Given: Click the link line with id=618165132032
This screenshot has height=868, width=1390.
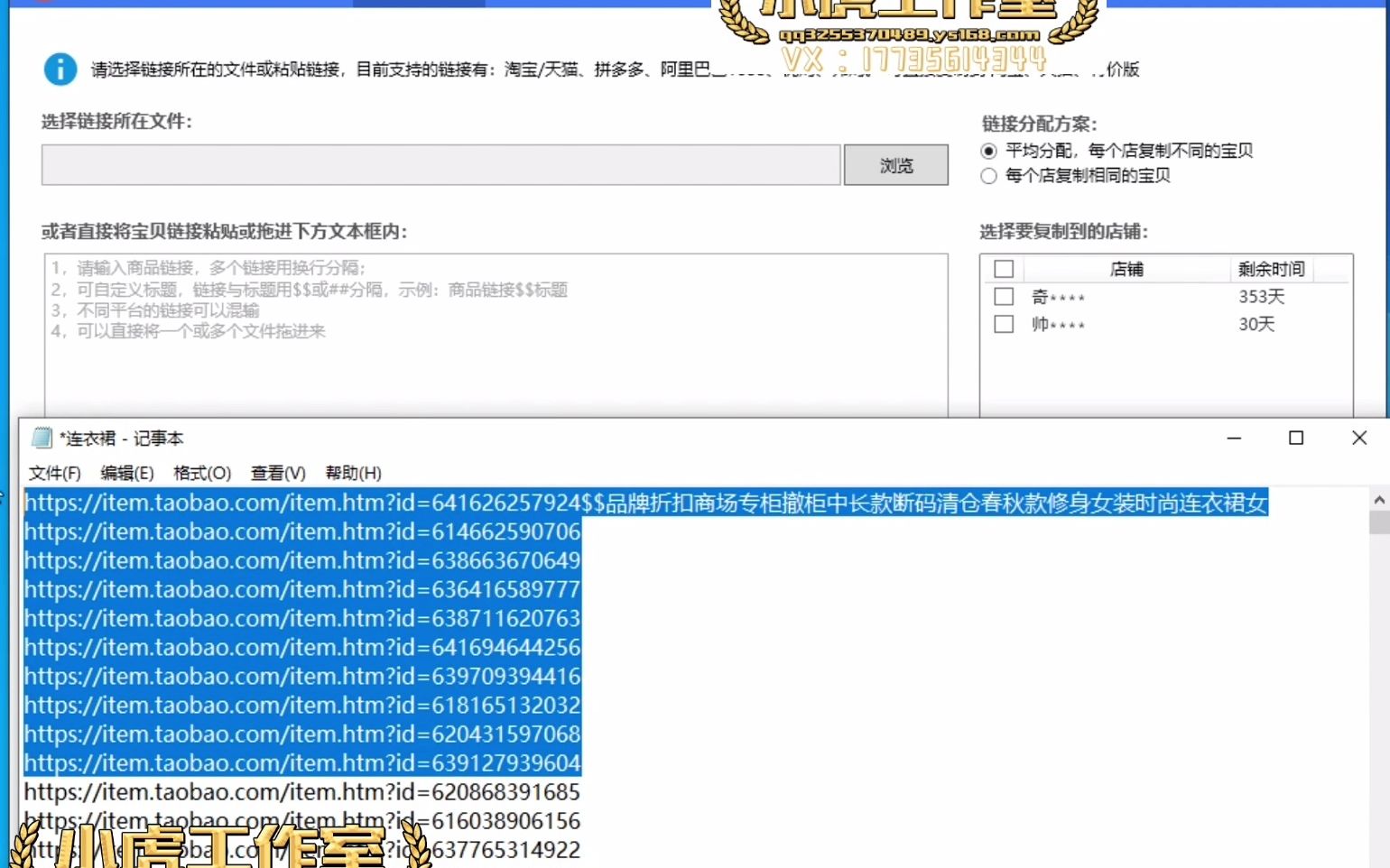Looking at the screenshot, I should pos(302,706).
